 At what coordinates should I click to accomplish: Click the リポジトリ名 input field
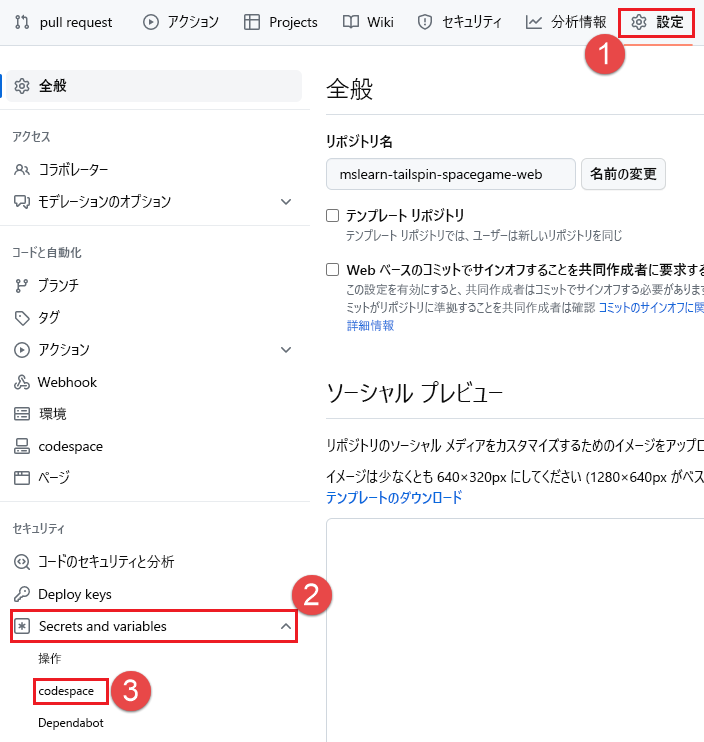tap(450, 174)
